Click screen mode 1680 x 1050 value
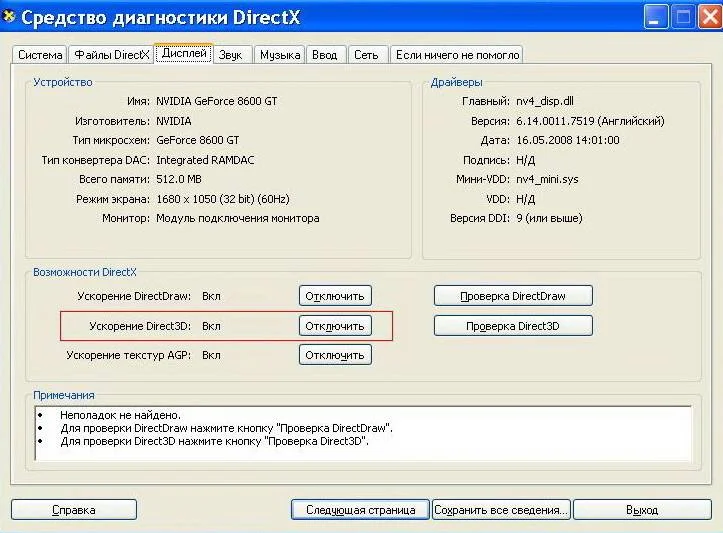This screenshot has width=723, height=533. (223, 199)
